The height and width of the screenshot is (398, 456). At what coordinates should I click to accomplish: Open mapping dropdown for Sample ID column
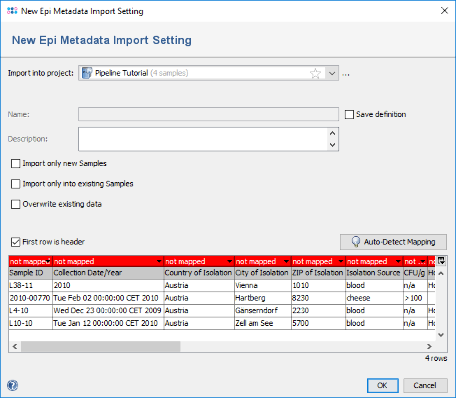(x=49, y=261)
